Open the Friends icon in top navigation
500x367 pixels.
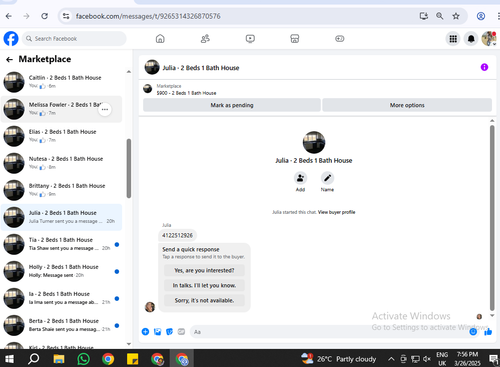click(x=205, y=39)
